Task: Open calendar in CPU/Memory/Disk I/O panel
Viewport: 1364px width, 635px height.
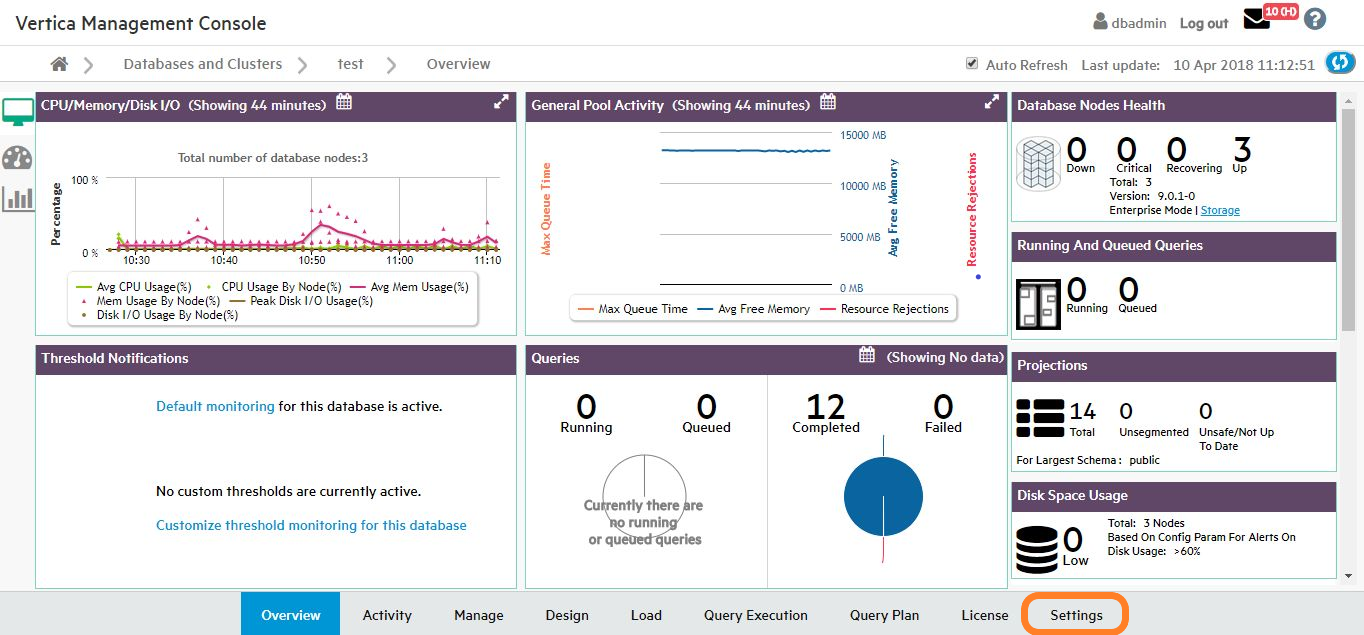Action: [343, 102]
